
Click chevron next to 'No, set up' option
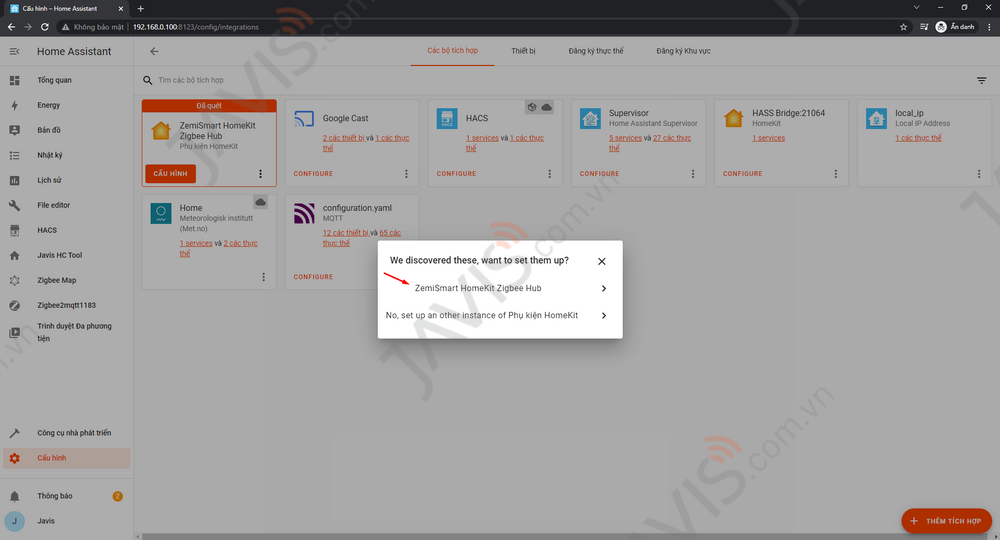point(604,316)
